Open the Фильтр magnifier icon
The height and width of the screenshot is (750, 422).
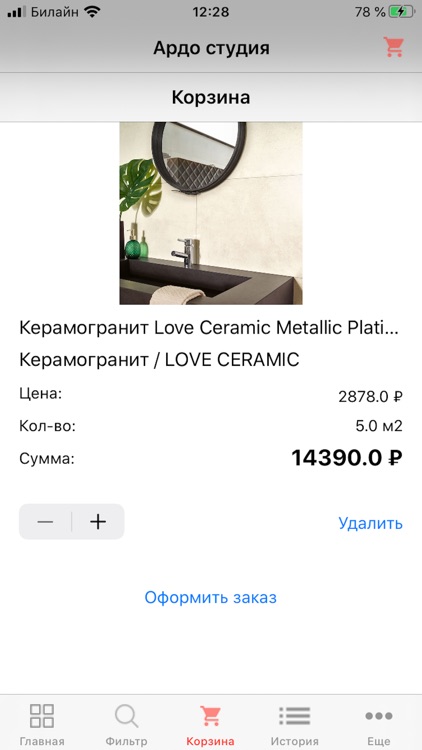click(126, 716)
